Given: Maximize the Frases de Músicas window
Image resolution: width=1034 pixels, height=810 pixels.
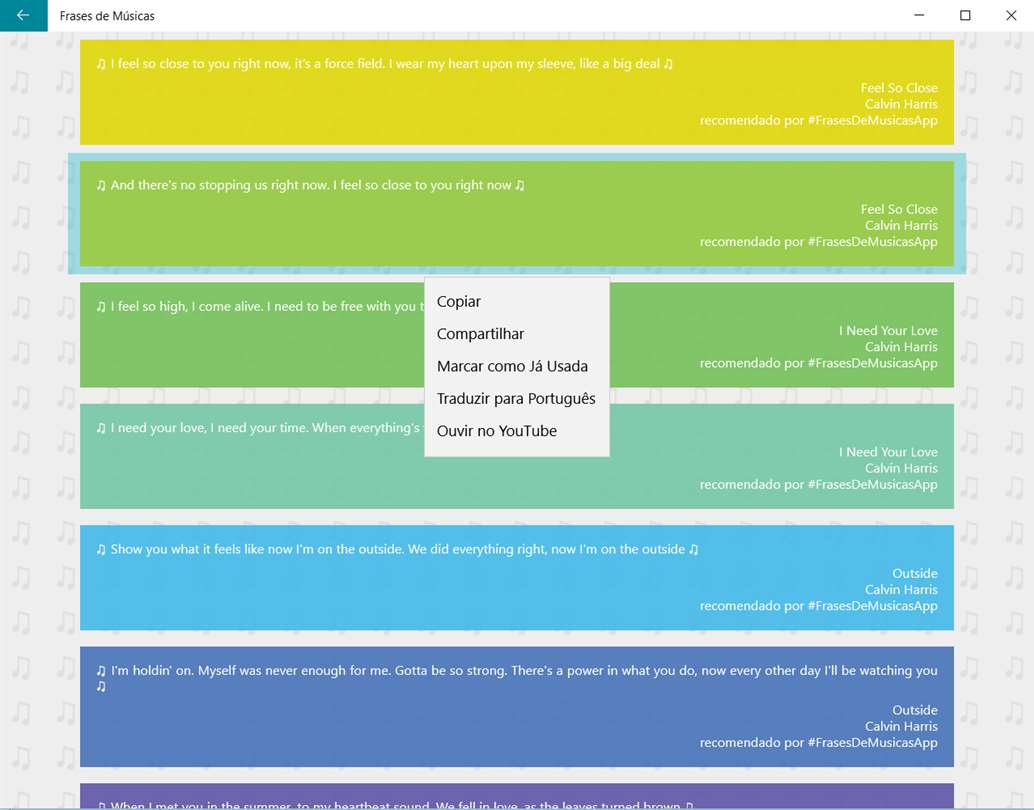Looking at the screenshot, I should (x=965, y=15).
